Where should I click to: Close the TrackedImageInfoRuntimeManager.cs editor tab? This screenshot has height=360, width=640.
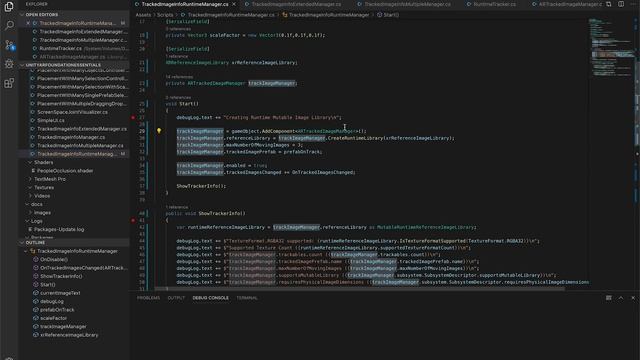(234, 4)
